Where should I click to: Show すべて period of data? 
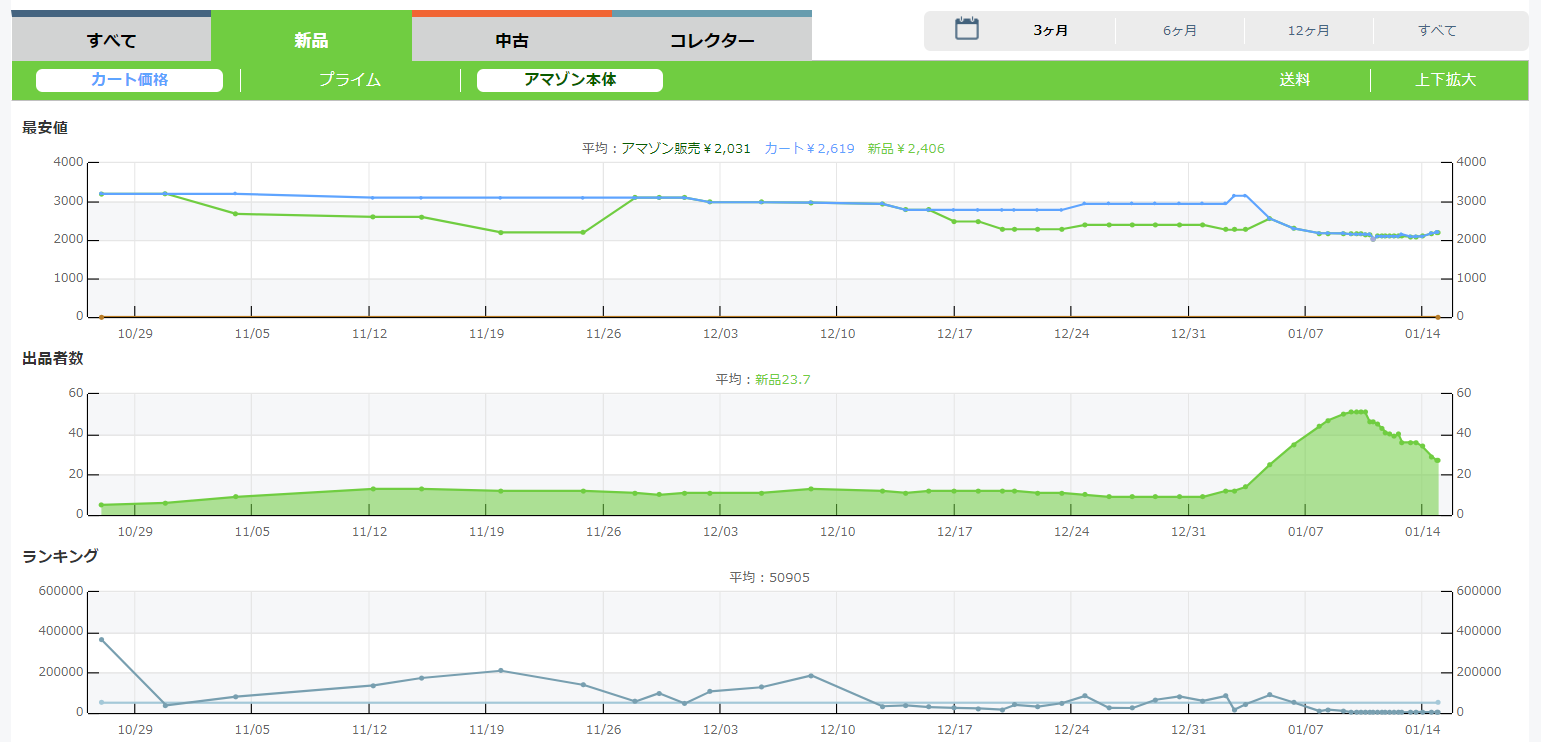[1437, 31]
